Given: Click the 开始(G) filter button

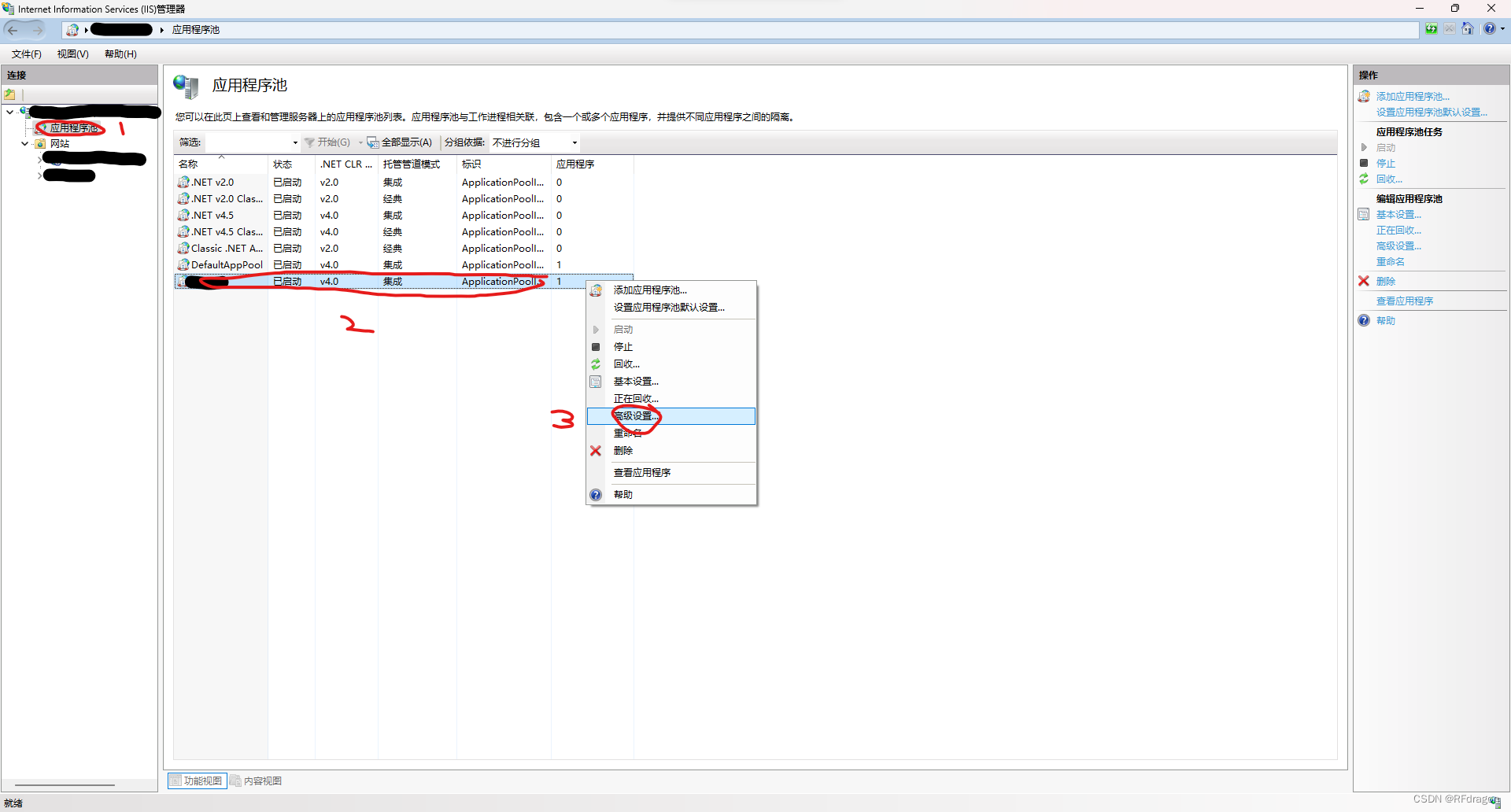Looking at the screenshot, I should [x=327, y=142].
